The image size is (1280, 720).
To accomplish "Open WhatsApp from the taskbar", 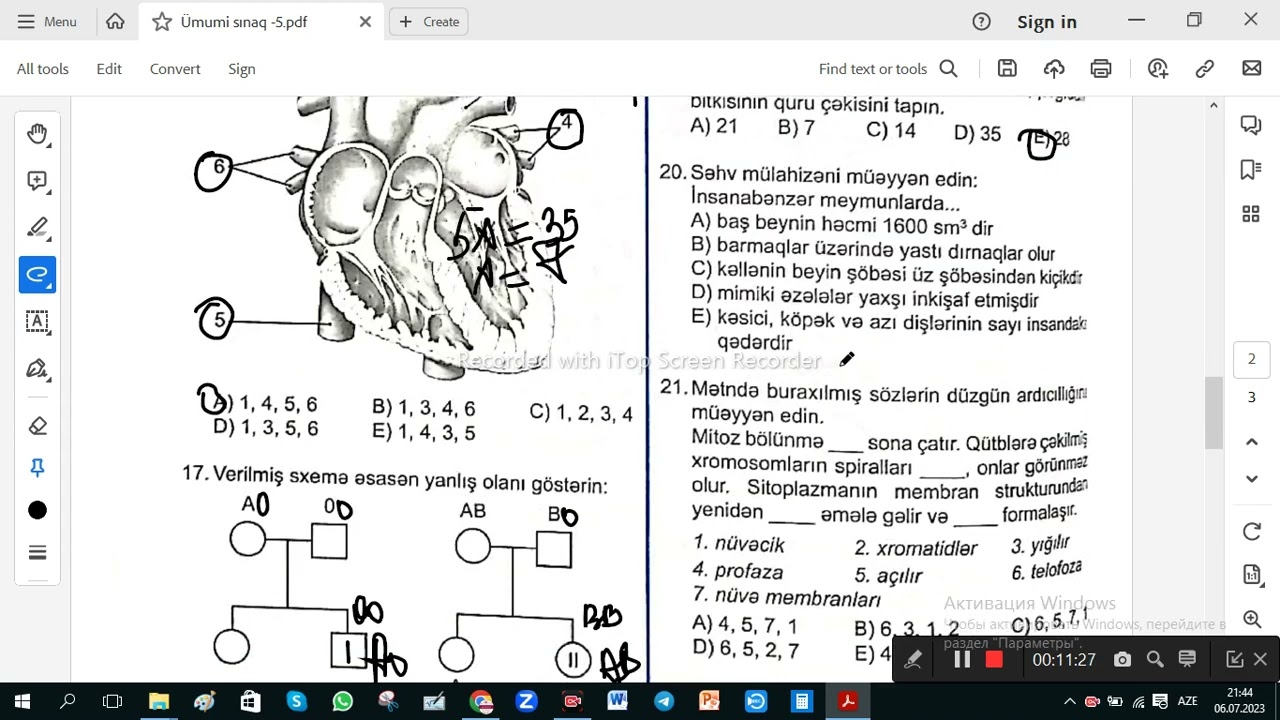I will [343, 701].
